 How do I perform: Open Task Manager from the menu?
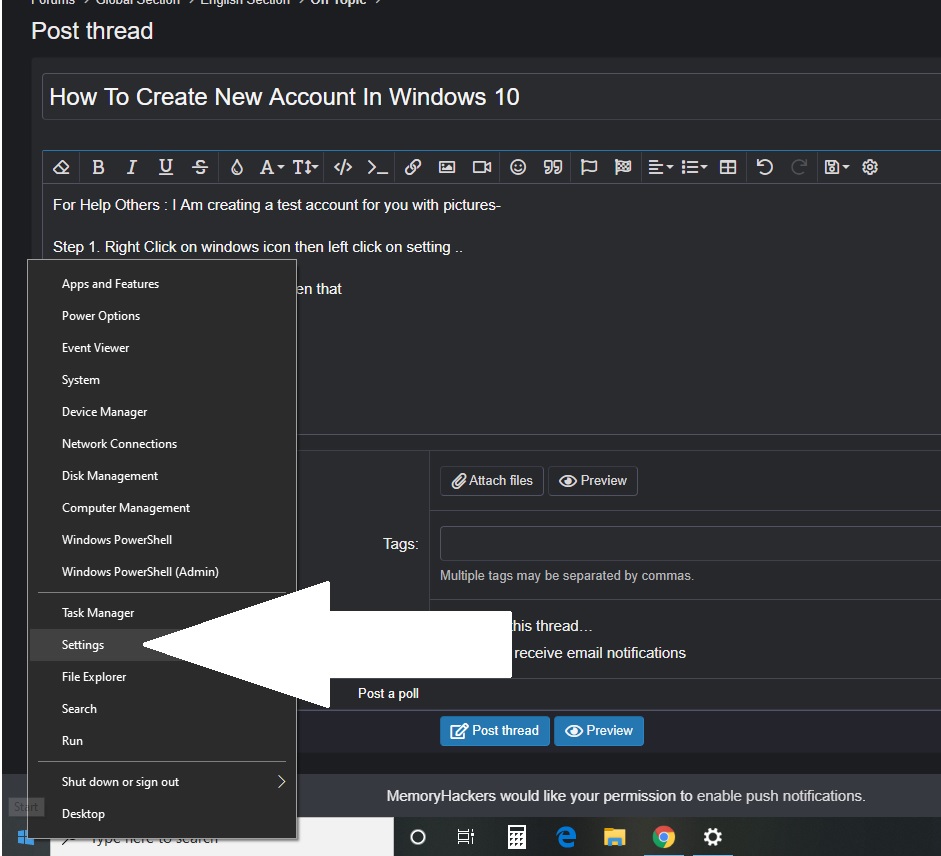coord(162,613)
